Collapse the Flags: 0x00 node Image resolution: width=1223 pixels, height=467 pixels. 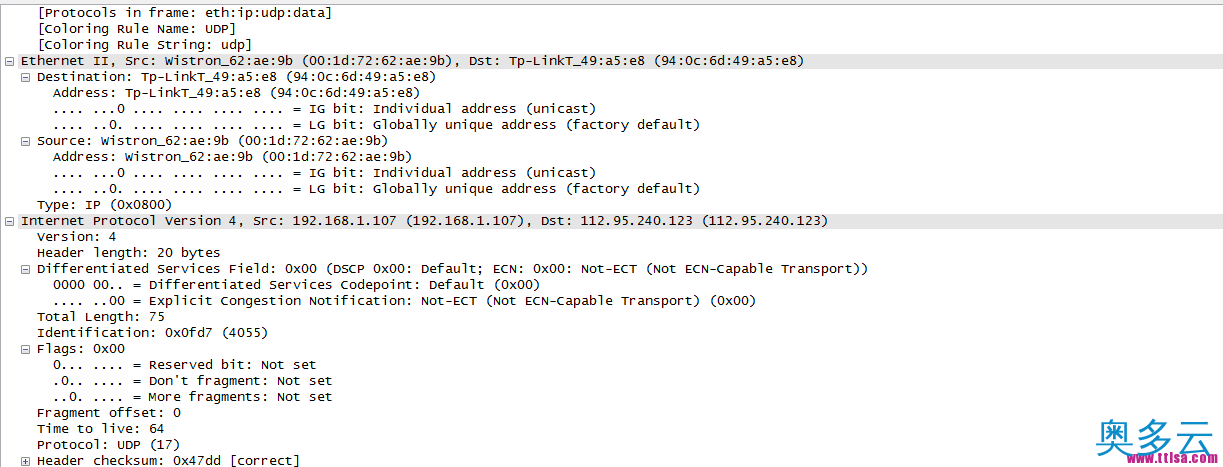[x=26, y=349]
